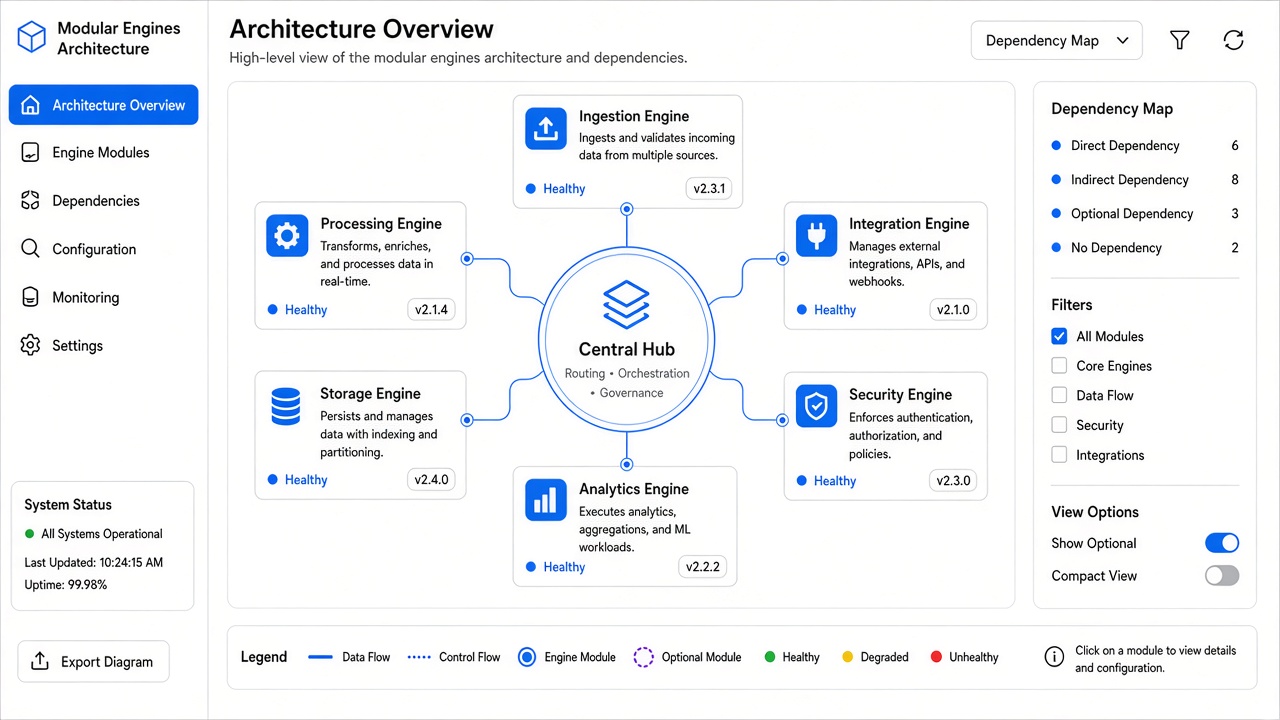Click the Modular Engines cube logo
The image size is (1280, 720).
coord(32,38)
